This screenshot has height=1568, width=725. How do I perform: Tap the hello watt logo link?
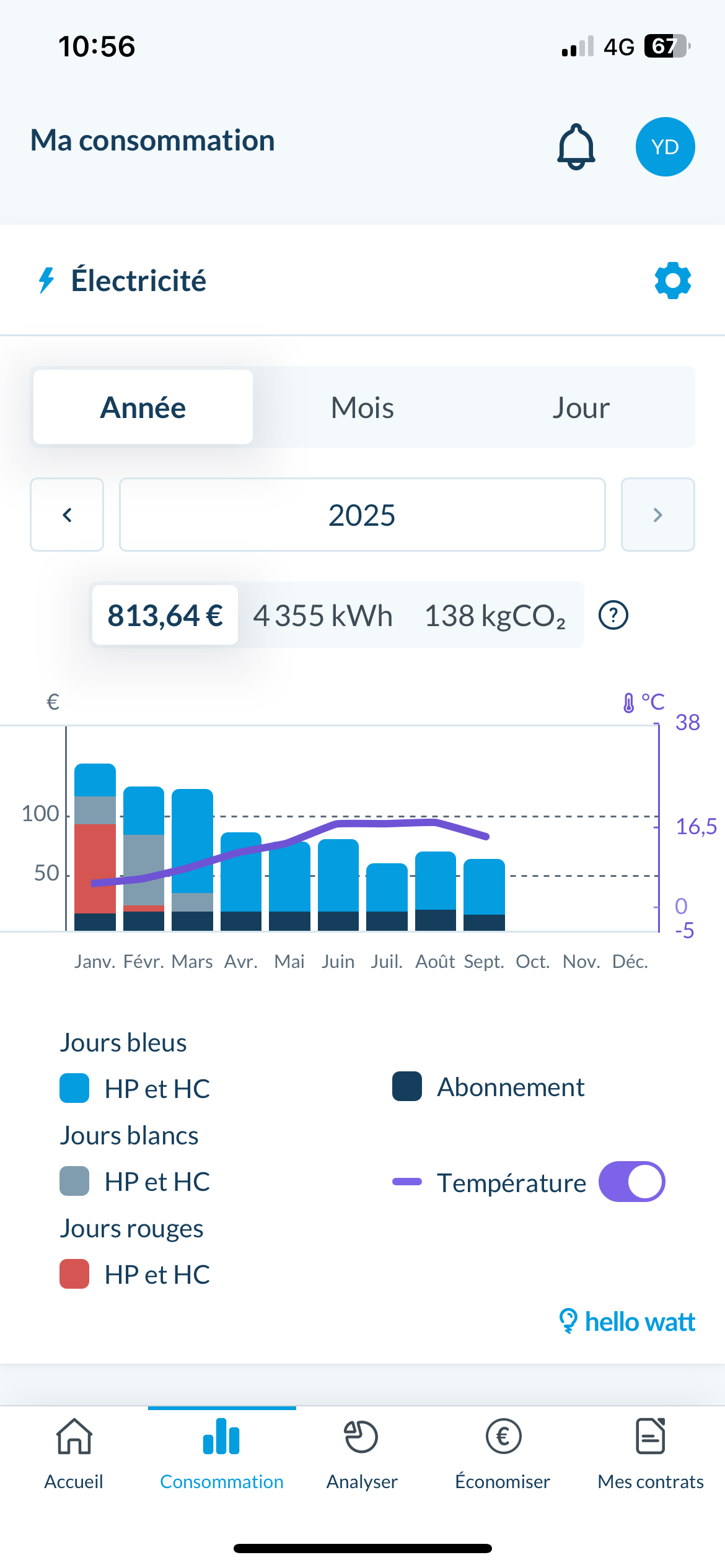point(626,1322)
